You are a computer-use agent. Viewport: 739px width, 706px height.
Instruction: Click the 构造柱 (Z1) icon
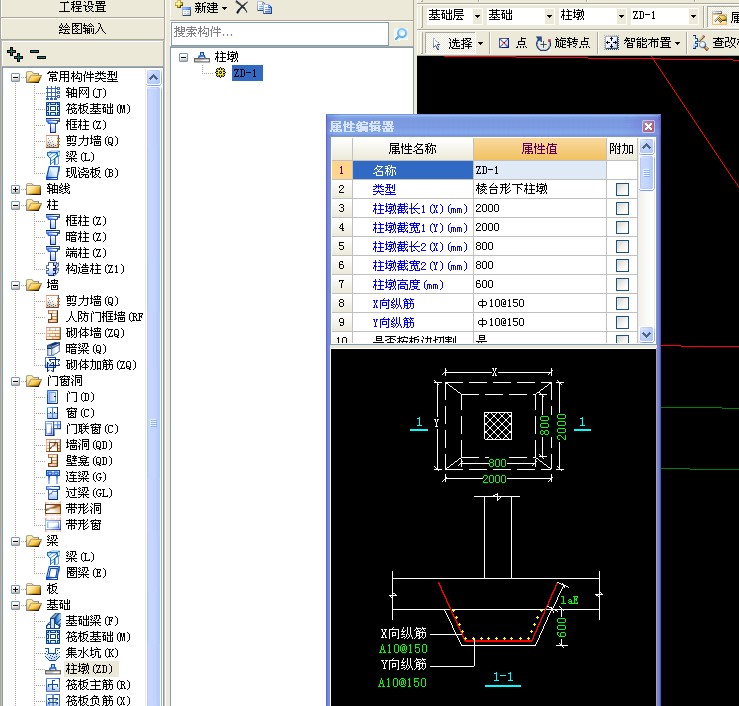pos(53,269)
